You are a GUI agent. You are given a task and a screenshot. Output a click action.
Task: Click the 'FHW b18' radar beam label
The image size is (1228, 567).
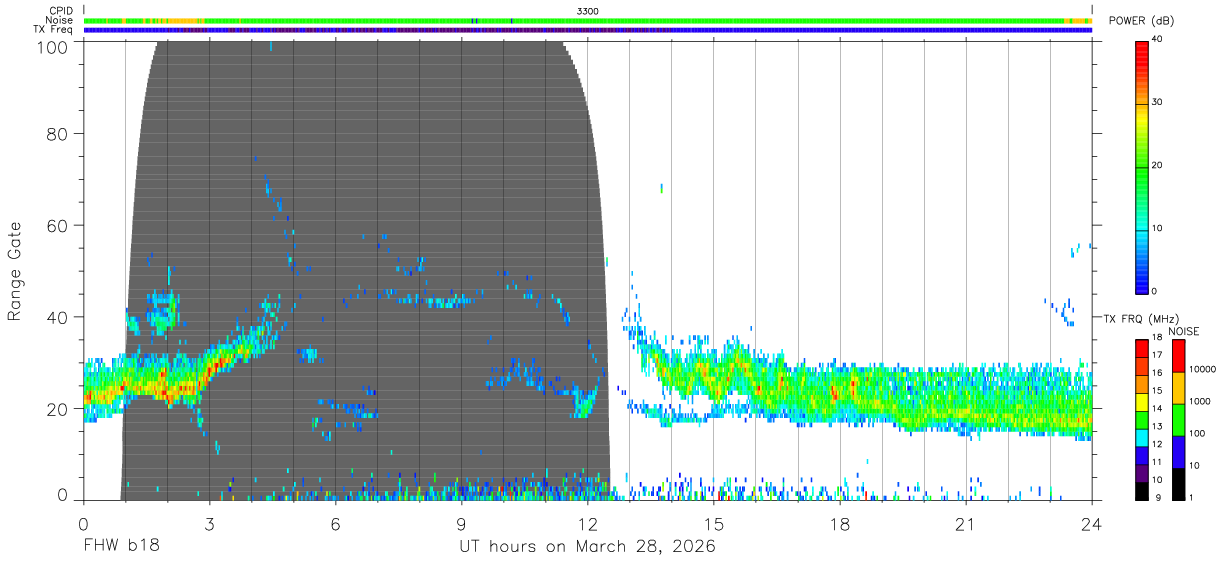click(121, 547)
